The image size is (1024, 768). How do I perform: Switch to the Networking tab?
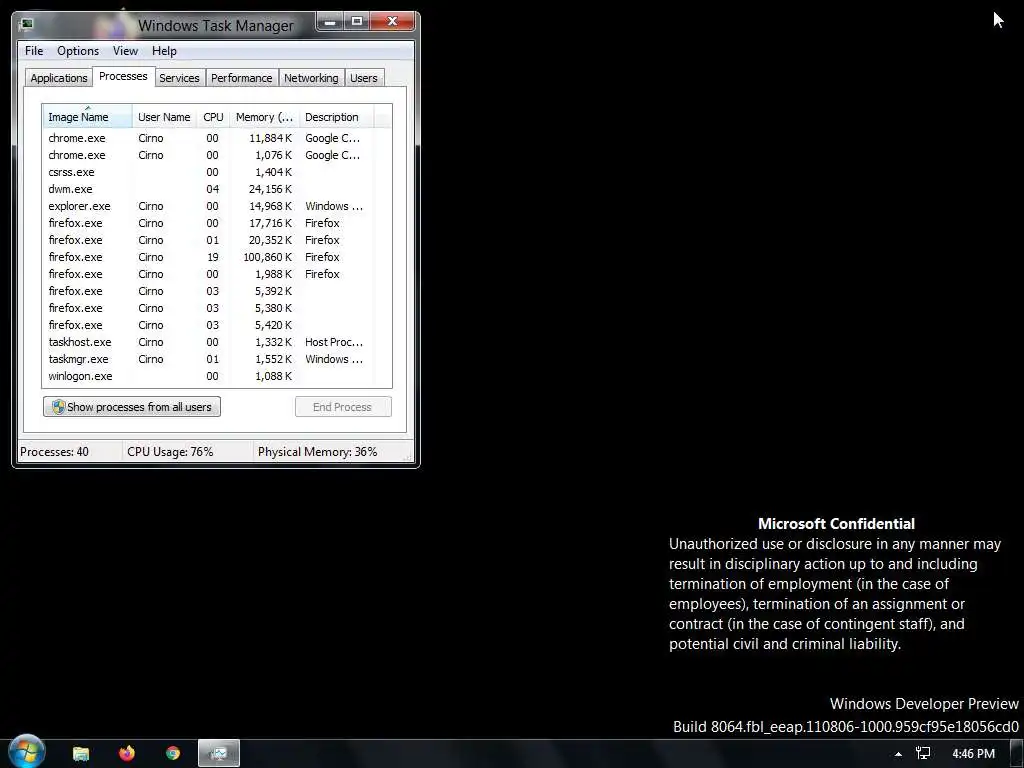point(311,78)
